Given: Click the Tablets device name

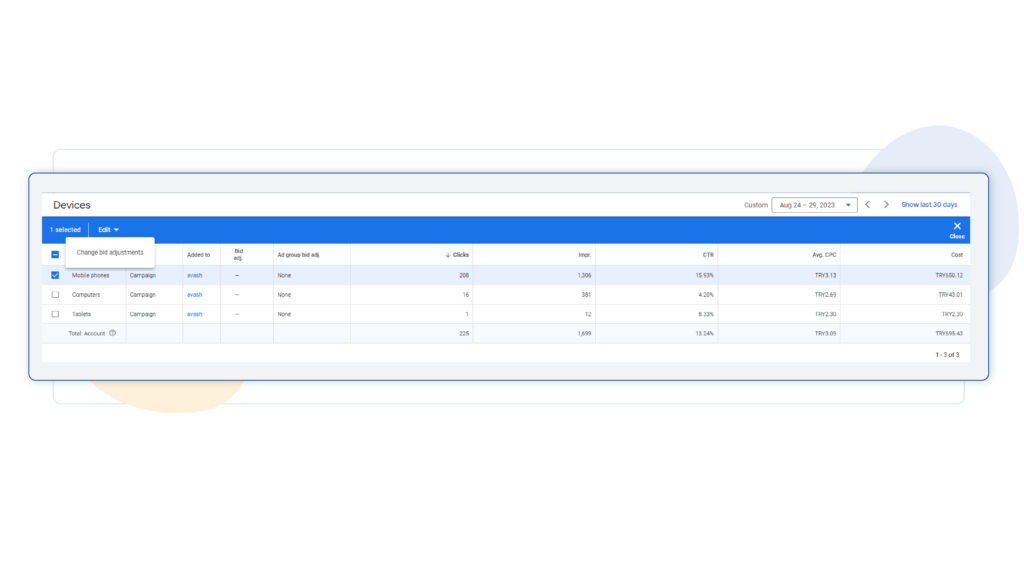Looking at the screenshot, I should pyautogui.click(x=82, y=314).
